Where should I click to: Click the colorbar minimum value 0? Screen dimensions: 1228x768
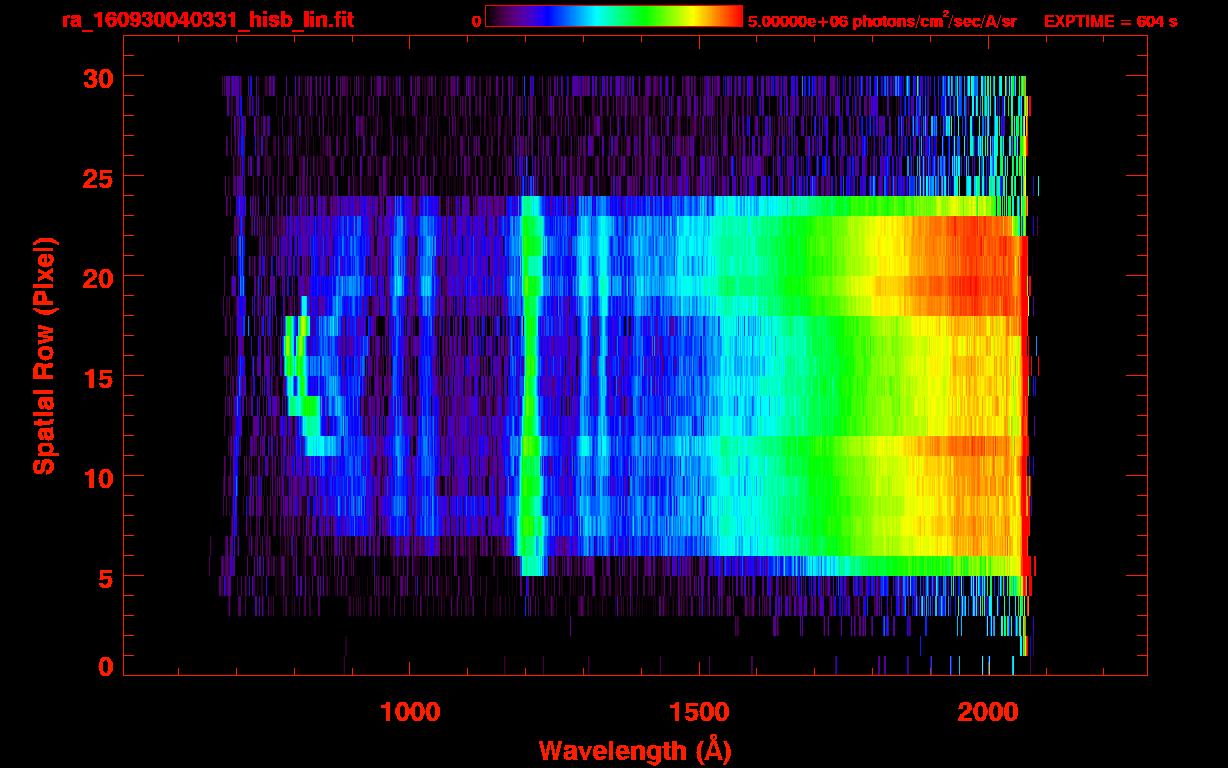coord(477,21)
